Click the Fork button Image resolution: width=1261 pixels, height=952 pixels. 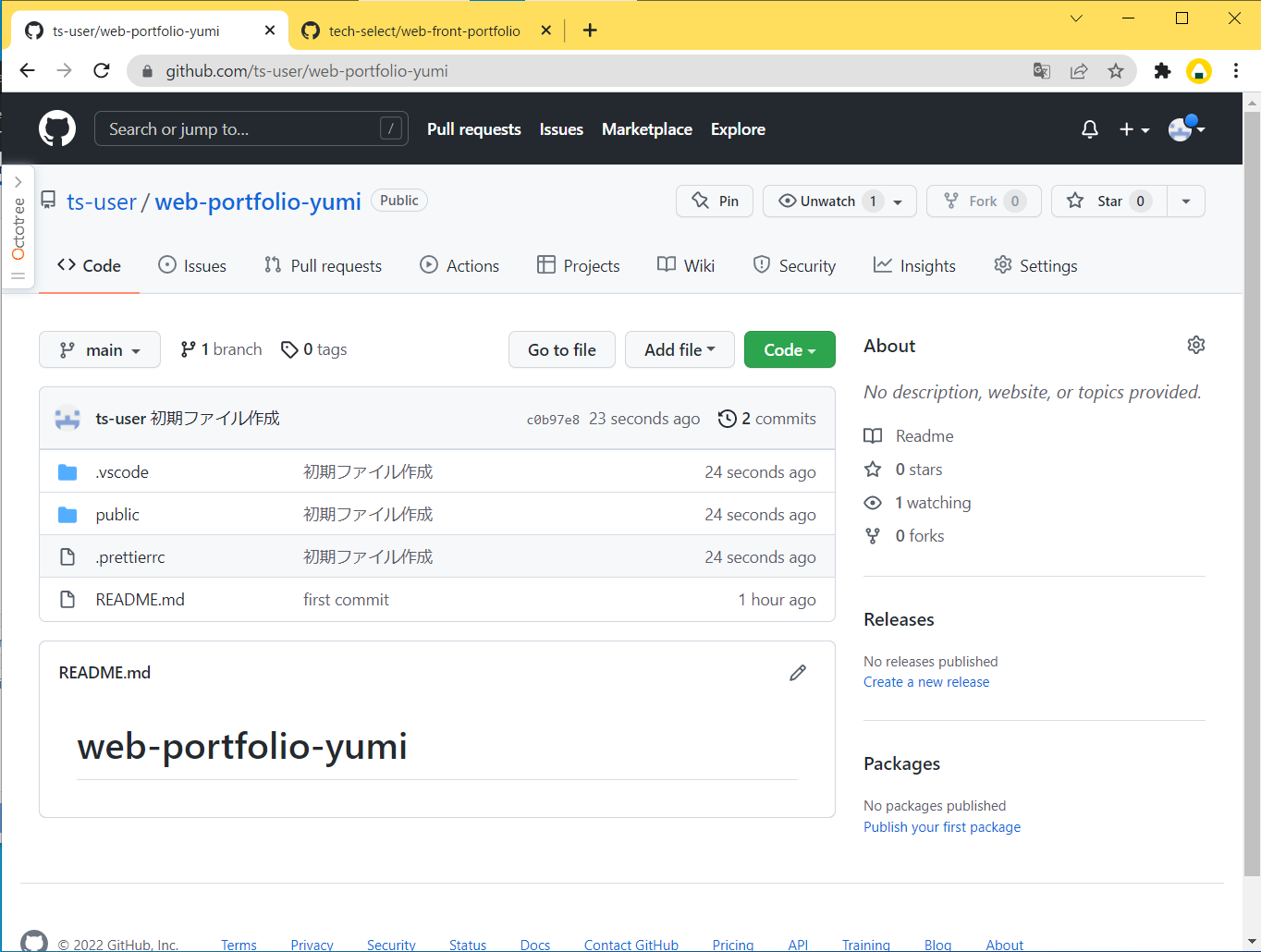click(x=984, y=201)
